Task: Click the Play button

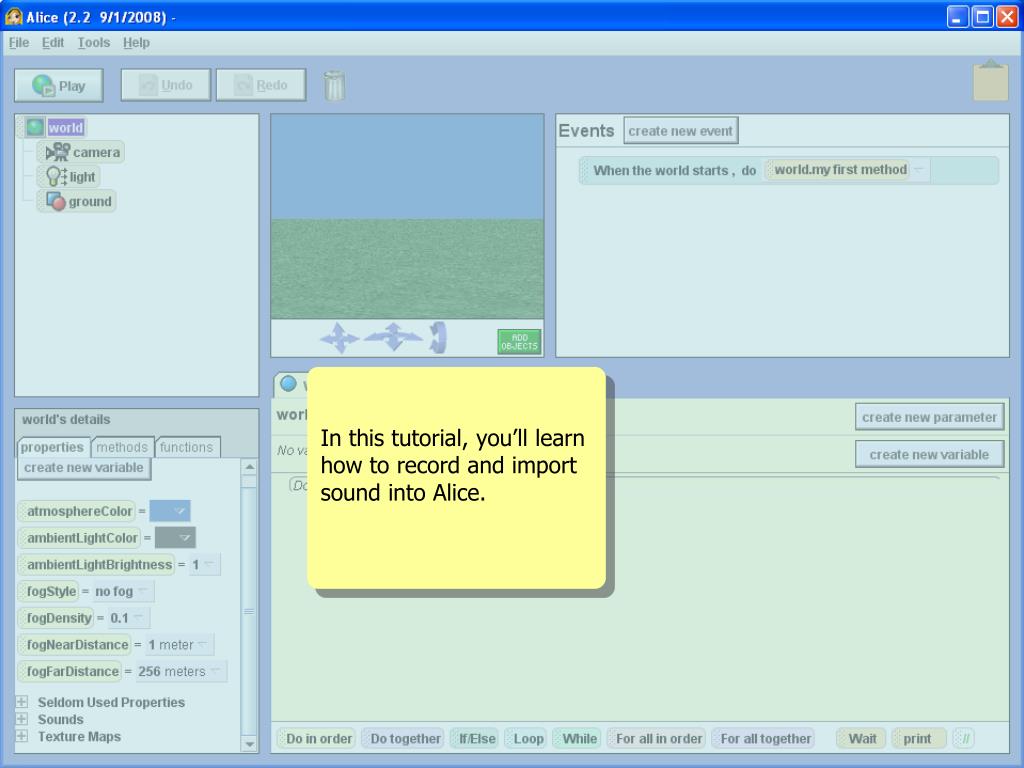Action: click(x=59, y=86)
